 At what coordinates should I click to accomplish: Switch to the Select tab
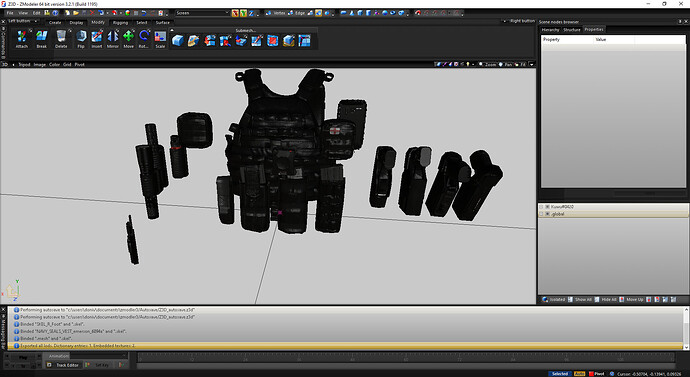(x=142, y=22)
